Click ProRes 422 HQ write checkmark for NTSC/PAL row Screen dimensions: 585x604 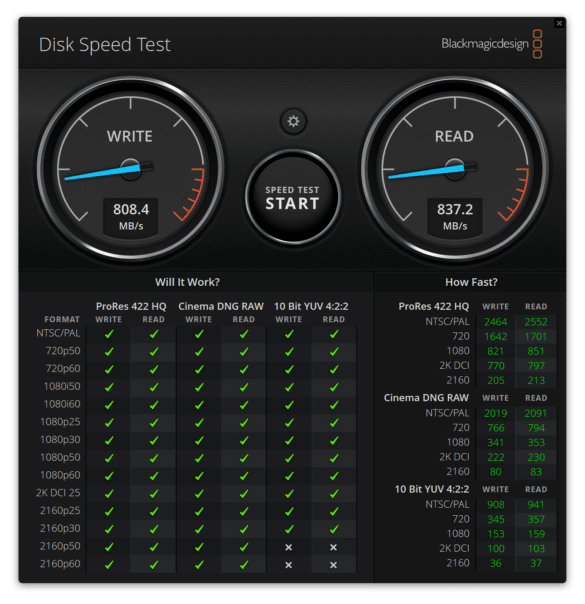[109, 334]
